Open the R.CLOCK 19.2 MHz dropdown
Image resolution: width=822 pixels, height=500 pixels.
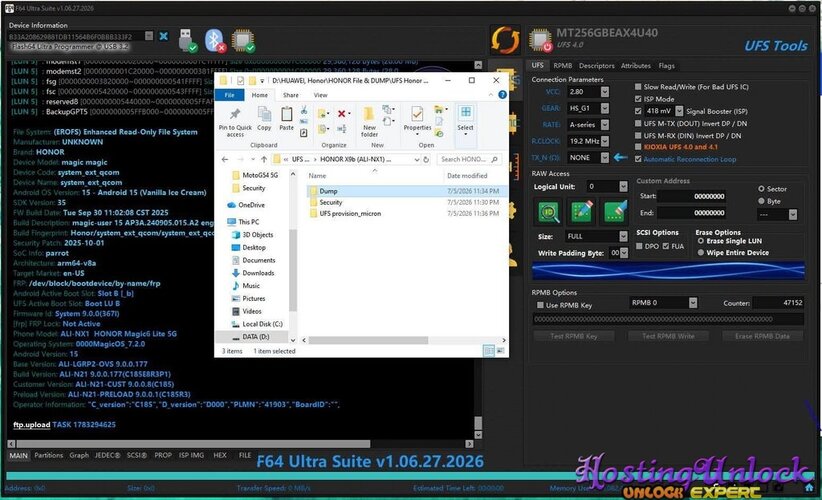[604, 141]
